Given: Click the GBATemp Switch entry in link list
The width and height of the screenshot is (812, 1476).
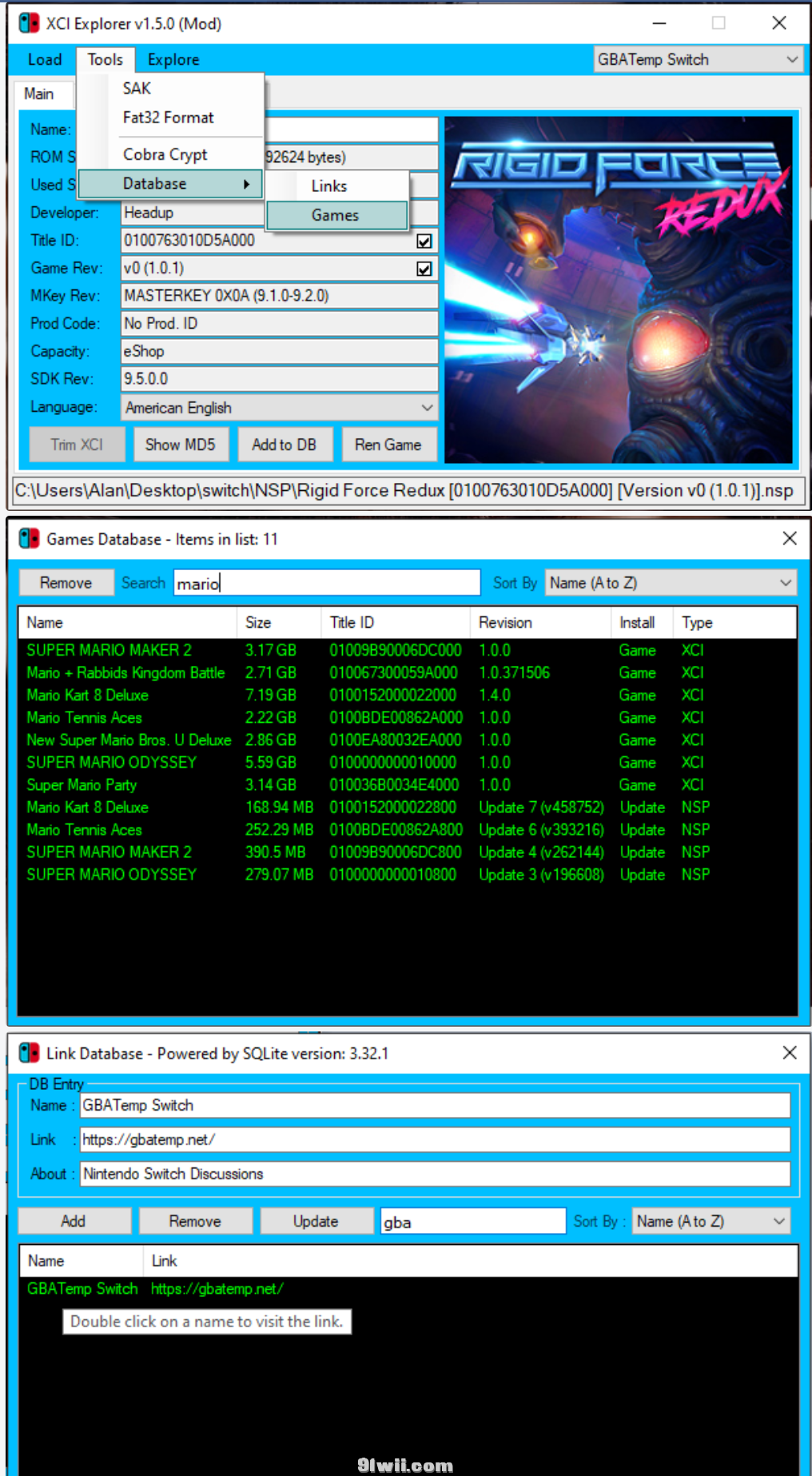Looking at the screenshot, I should tap(82, 1288).
